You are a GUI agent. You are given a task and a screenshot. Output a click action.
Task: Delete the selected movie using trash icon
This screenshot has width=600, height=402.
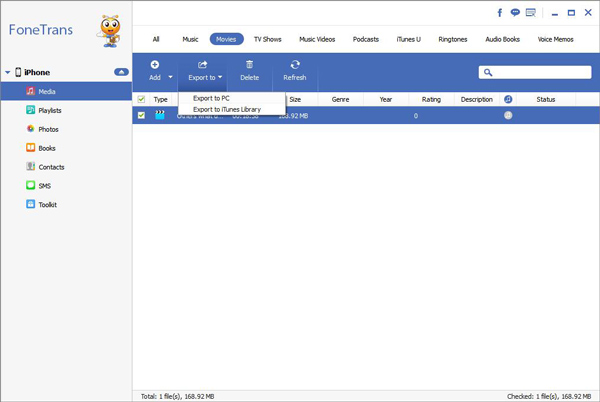(249, 65)
